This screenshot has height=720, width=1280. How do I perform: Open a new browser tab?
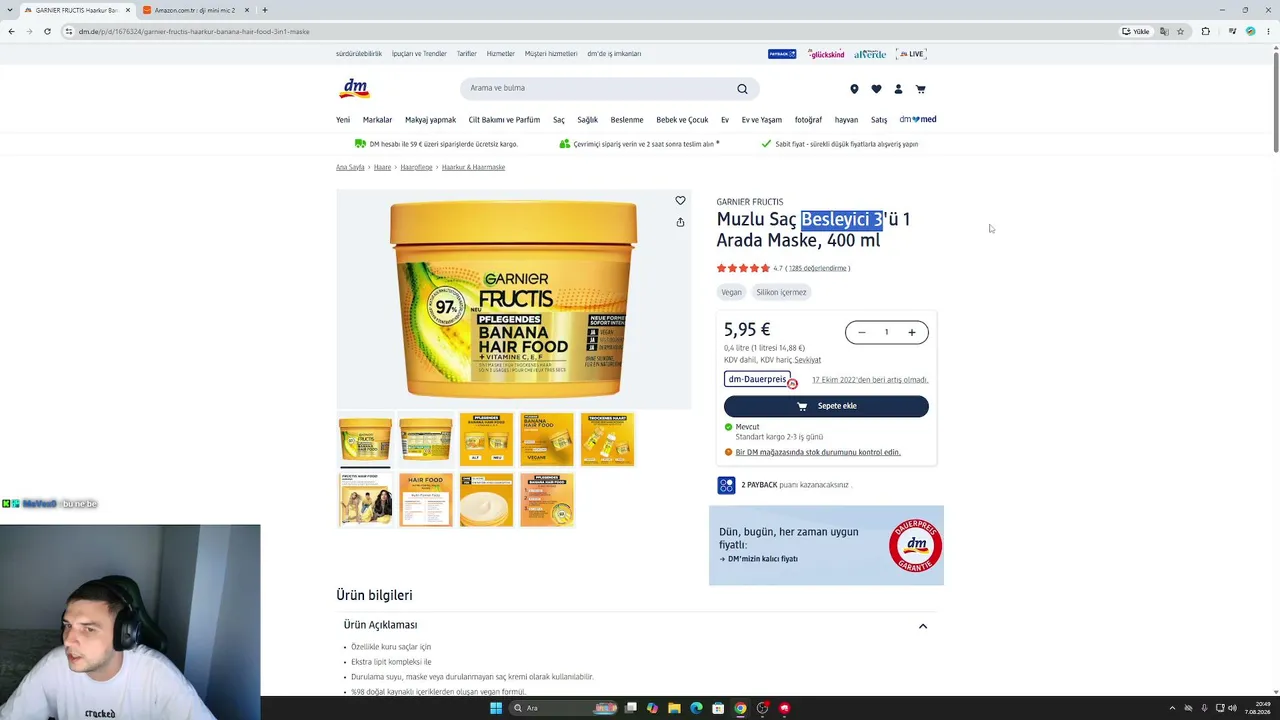(264, 10)
